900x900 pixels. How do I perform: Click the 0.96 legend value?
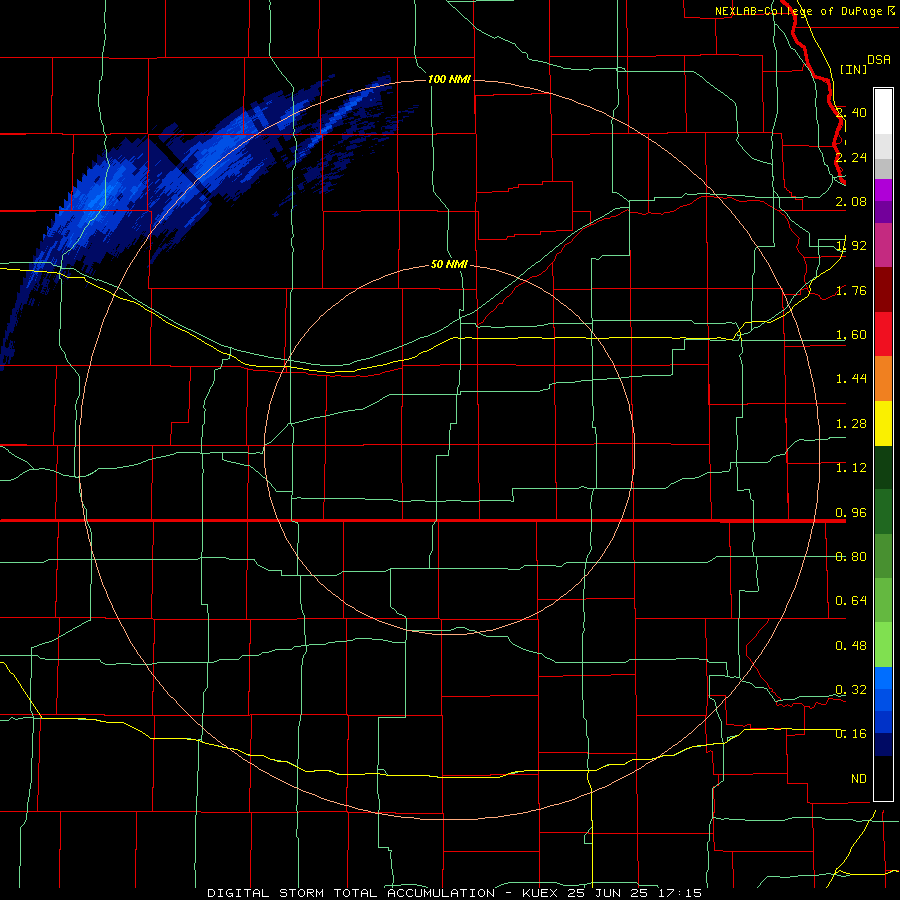[x=851, y=513]
